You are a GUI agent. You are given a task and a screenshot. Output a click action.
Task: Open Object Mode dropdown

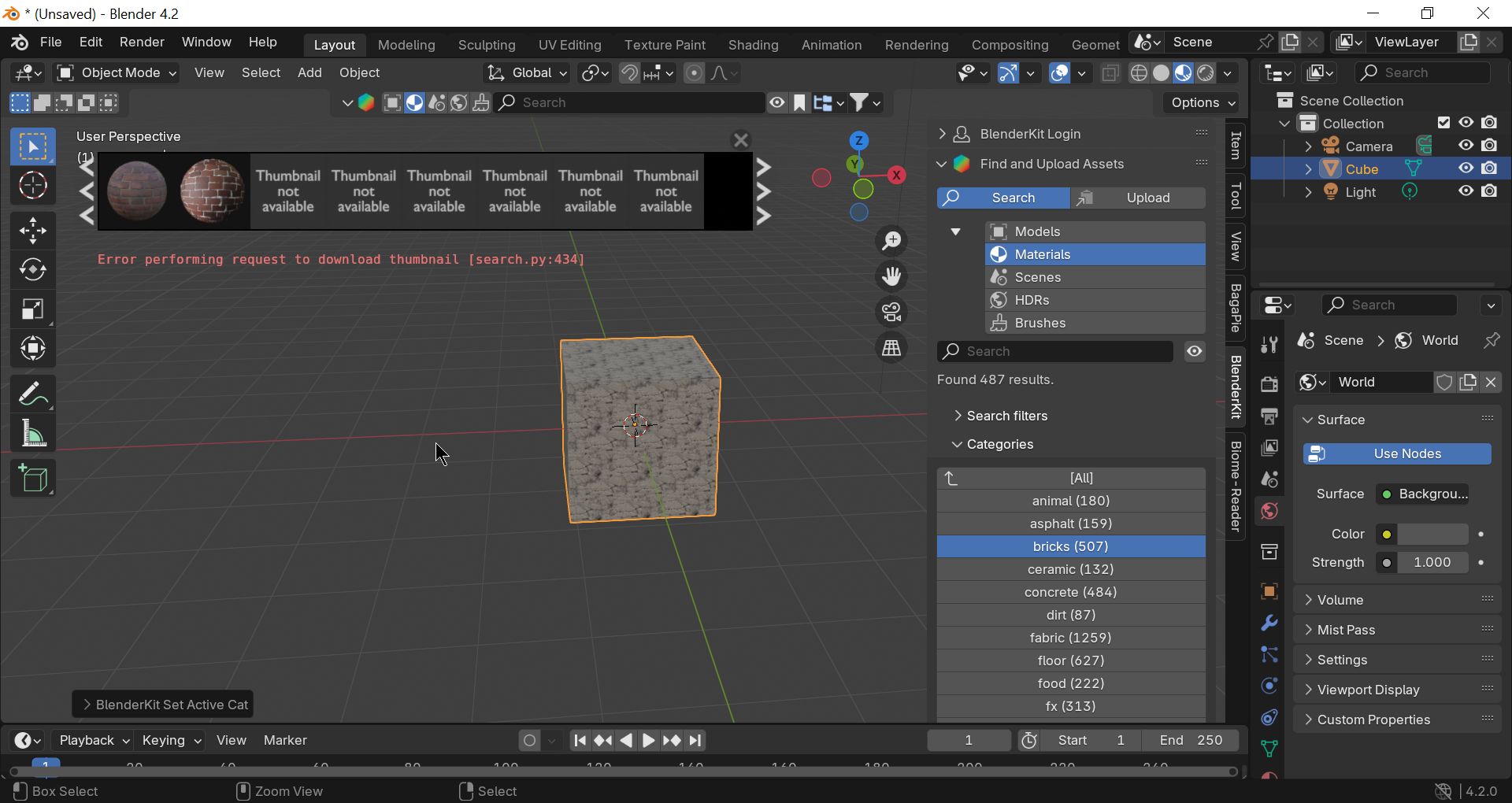coord(117,73)
